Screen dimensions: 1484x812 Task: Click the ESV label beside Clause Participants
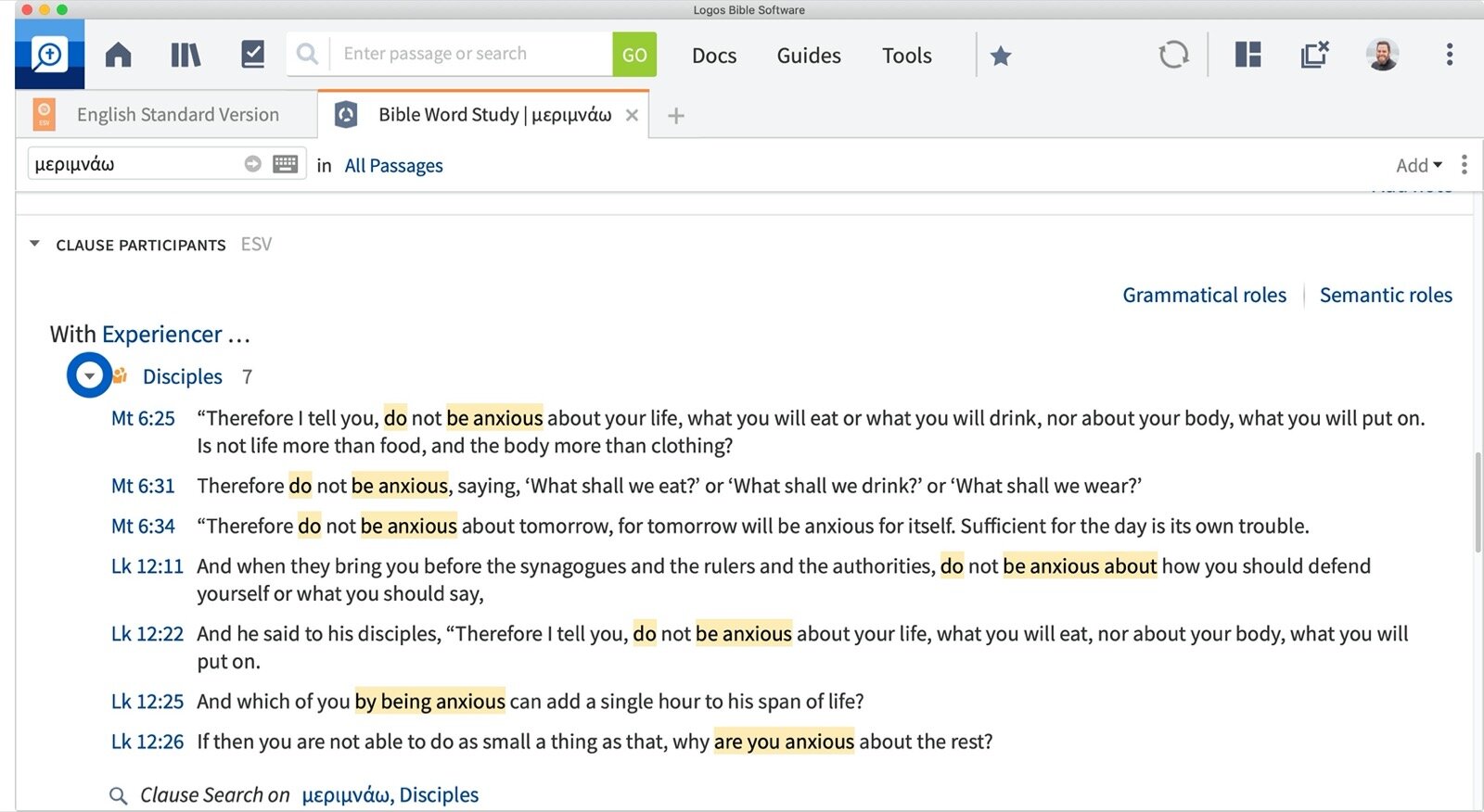click(x=256, y=244)
